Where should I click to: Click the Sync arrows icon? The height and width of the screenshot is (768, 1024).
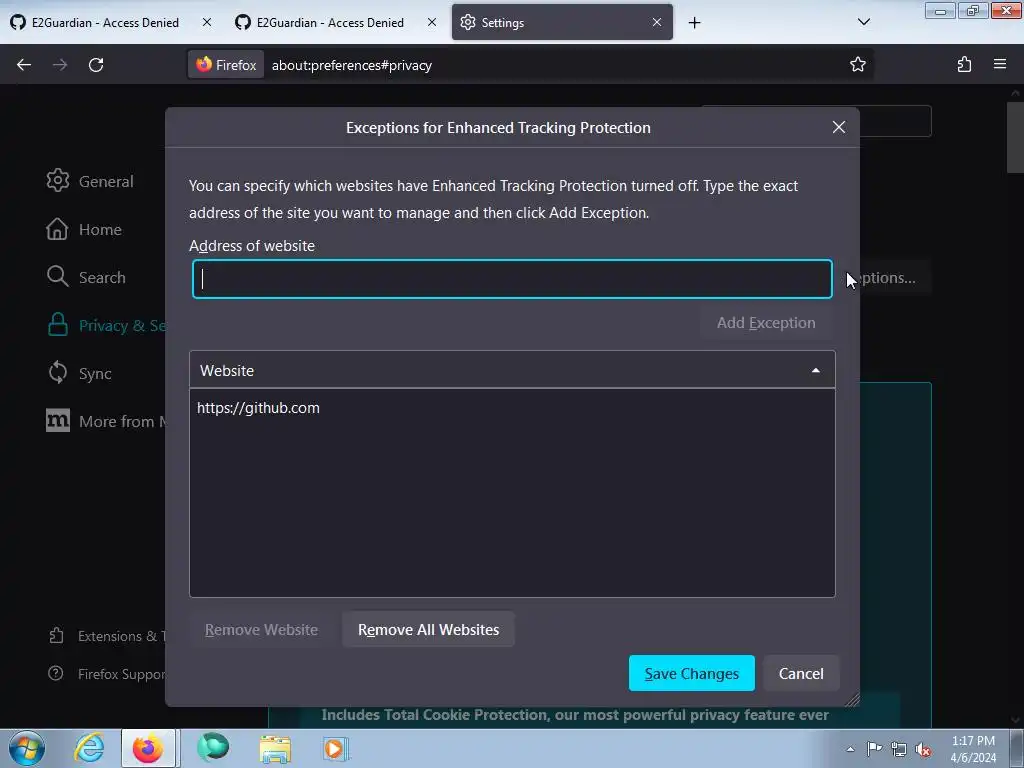57,372
